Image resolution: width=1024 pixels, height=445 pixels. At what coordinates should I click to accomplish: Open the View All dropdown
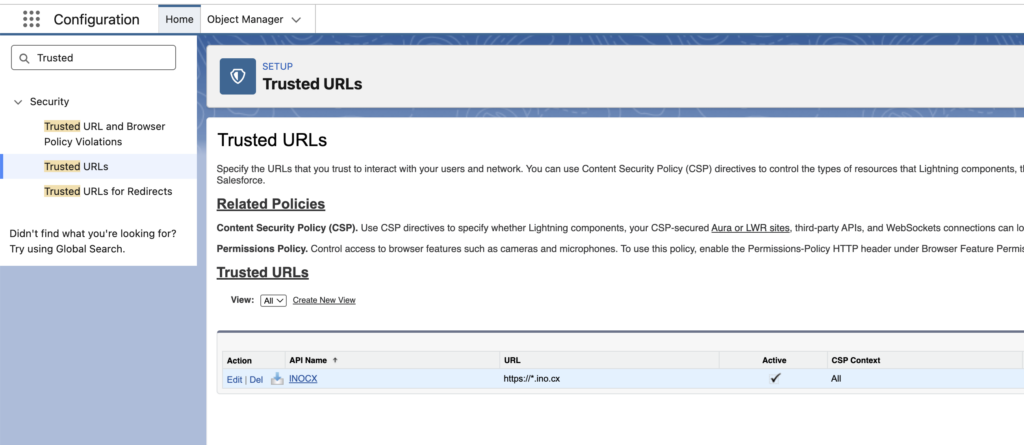click(x=273, y=300)
